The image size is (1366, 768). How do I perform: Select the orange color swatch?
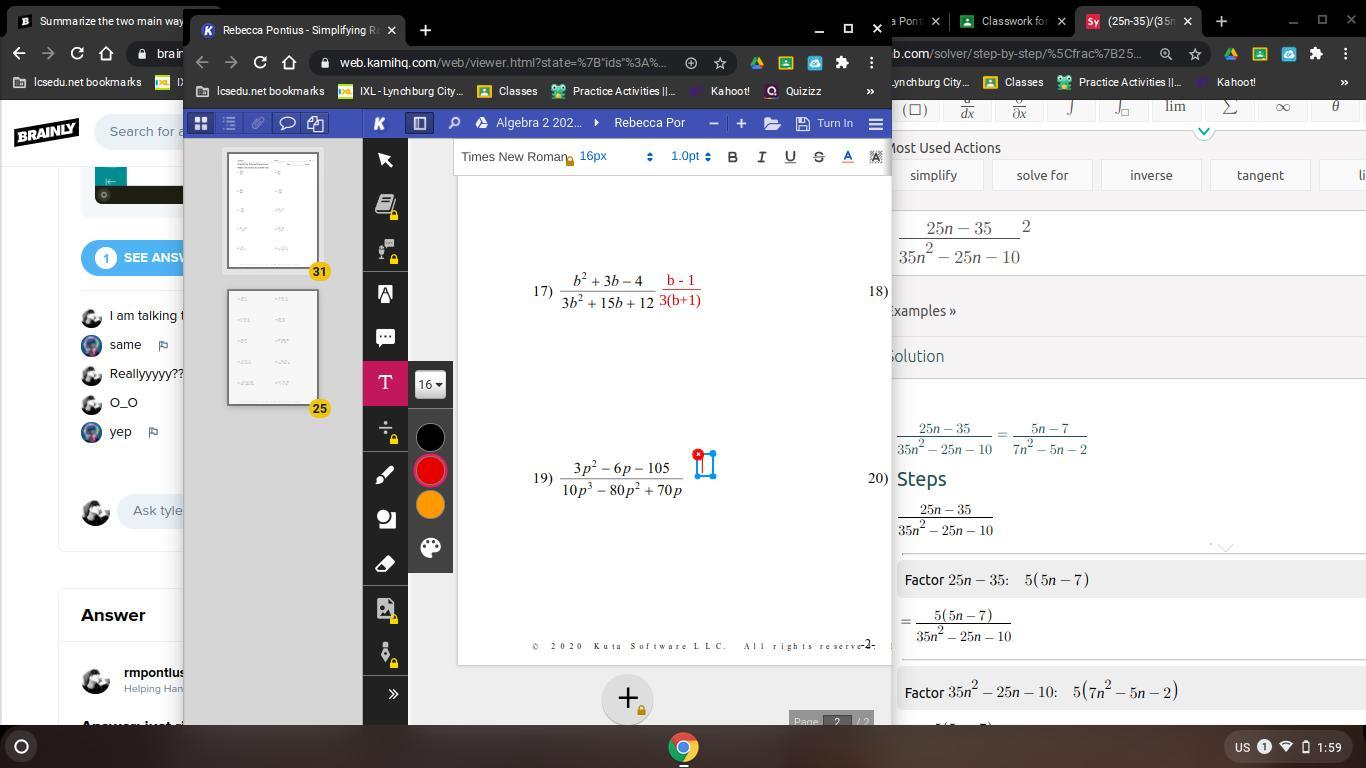430,505
